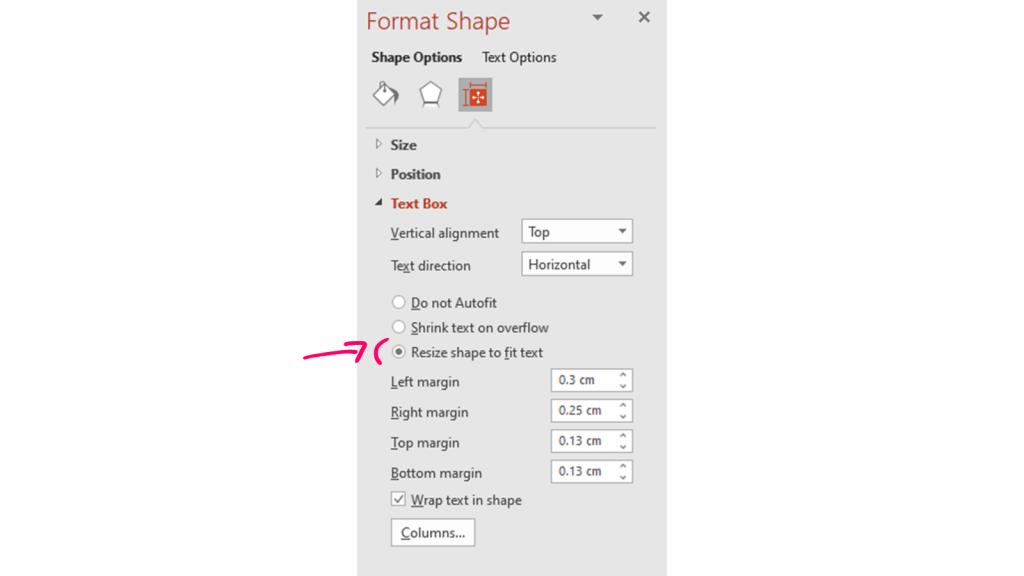Viewport: 1024px width, 576px height.
Task: Switch to the Text Options tab
Action: pyautogui.click(x=519, y=57)
